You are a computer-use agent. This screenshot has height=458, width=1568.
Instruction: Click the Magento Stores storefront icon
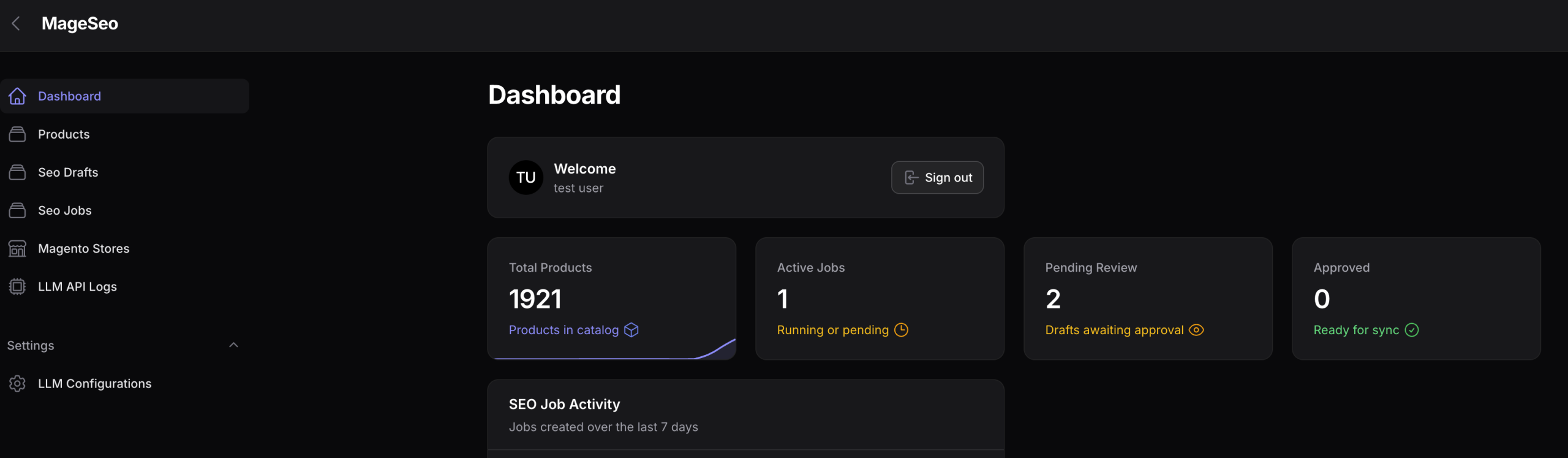pos(17,248)
